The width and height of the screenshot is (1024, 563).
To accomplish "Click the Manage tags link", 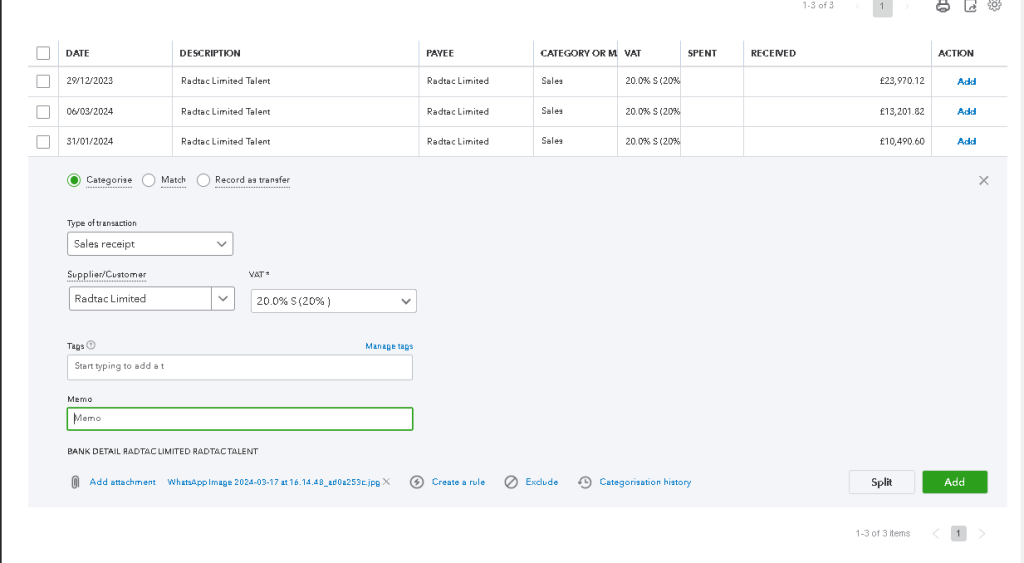I will 389,346.
